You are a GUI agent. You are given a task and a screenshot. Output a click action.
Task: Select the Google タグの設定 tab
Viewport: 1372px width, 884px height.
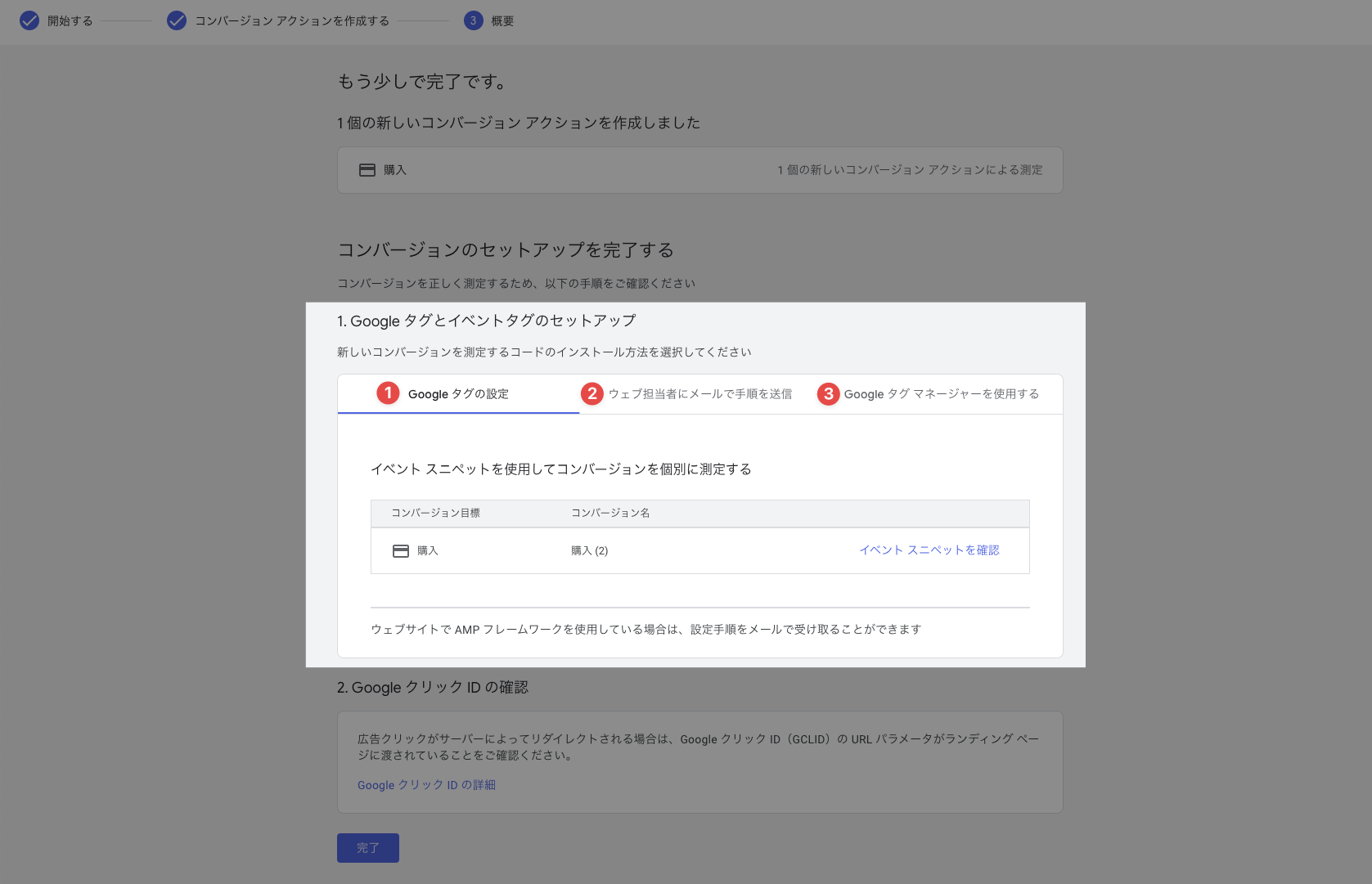click(458, 394)
